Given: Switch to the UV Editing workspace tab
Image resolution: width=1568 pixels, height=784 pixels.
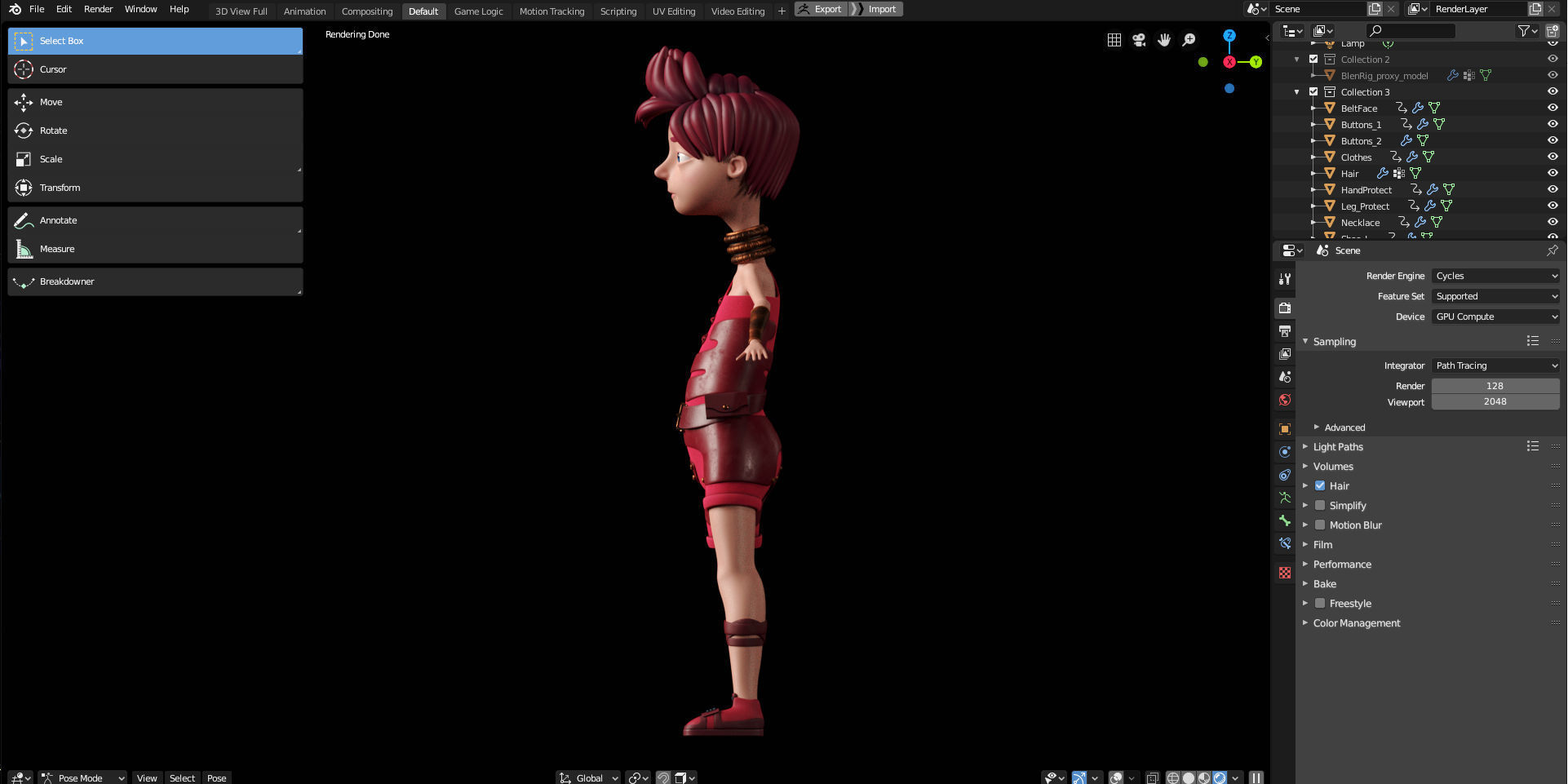Looking at the screenshot, I should click(674, 11).
